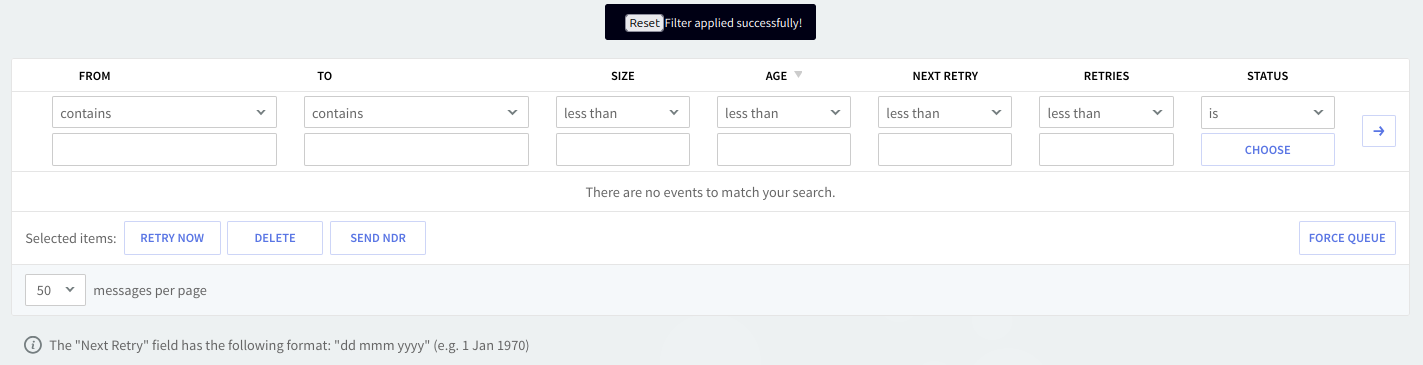Click the Choose status button
This screenshot has height=365, width=1423.
[x=1267, y=150]
